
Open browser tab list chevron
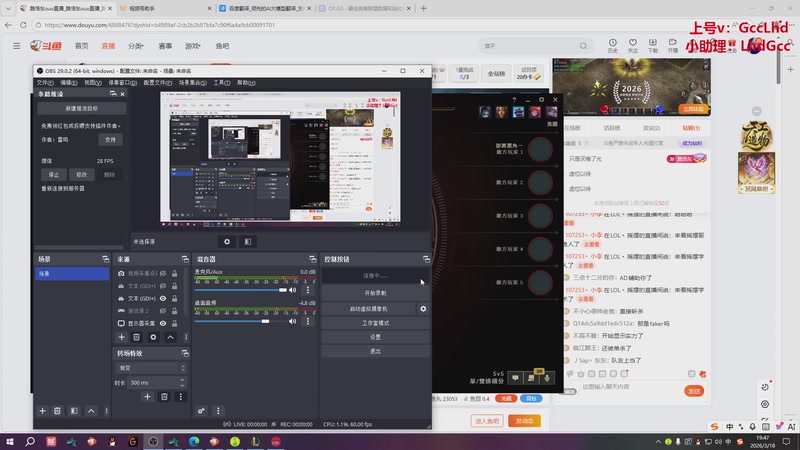(x=8, y=8)
